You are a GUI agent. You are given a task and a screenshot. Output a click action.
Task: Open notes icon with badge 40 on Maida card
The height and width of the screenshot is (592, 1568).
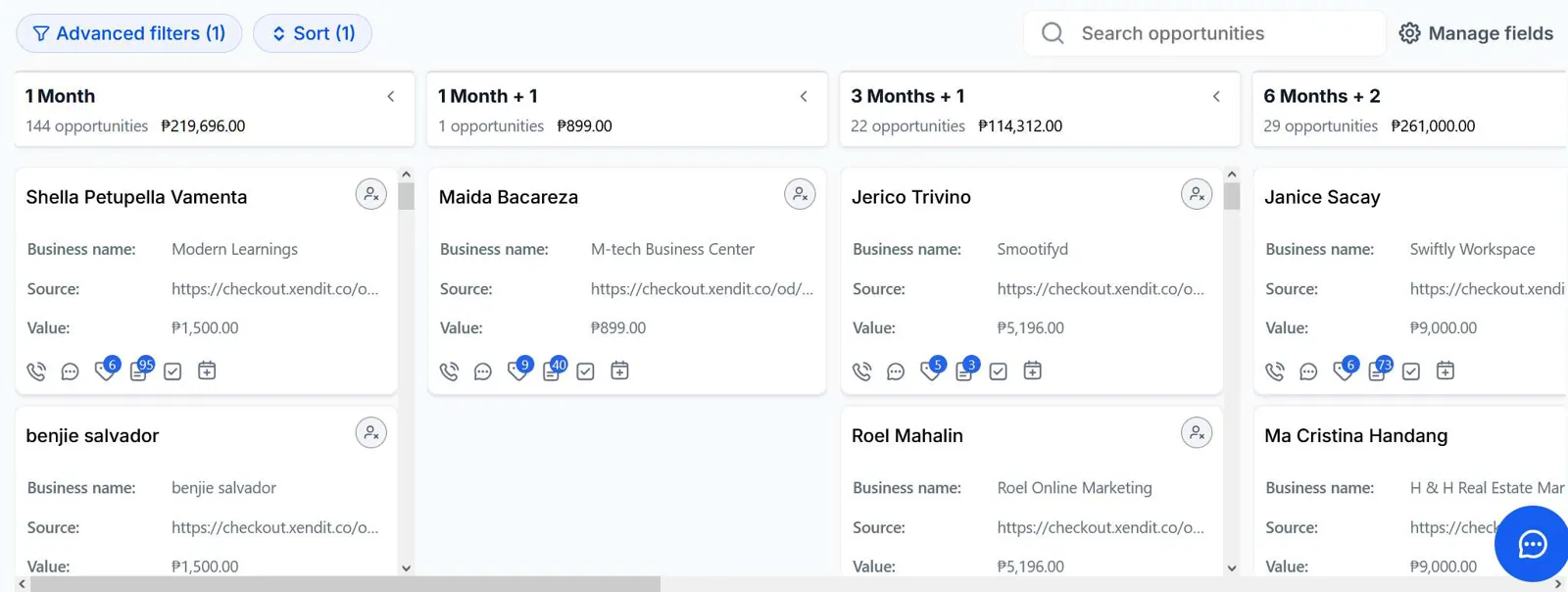click(553, 370)
